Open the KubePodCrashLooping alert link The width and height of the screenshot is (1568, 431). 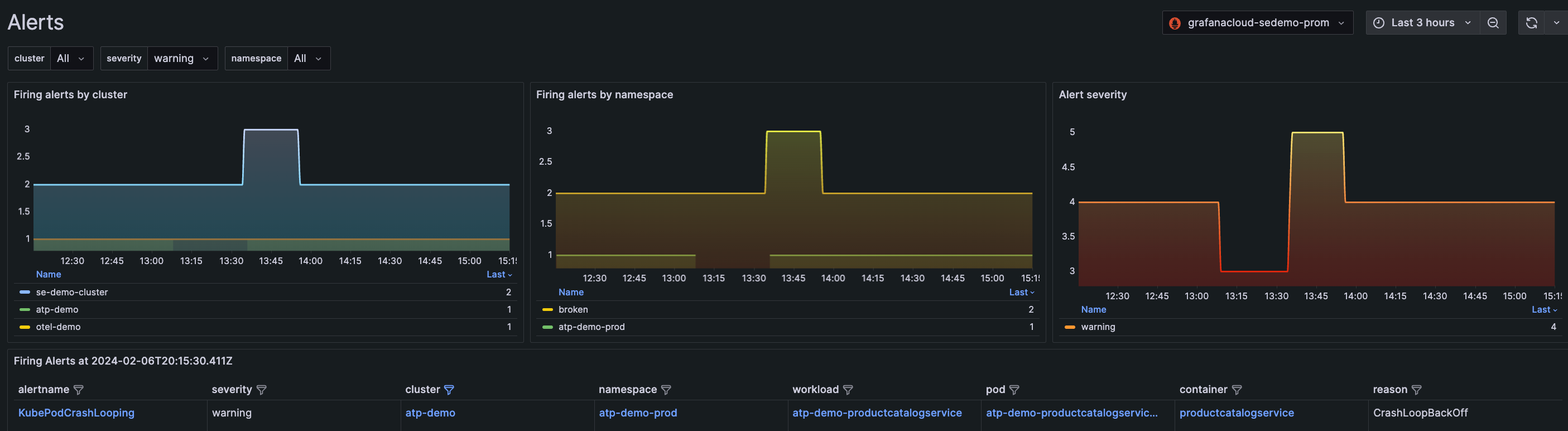76,413
